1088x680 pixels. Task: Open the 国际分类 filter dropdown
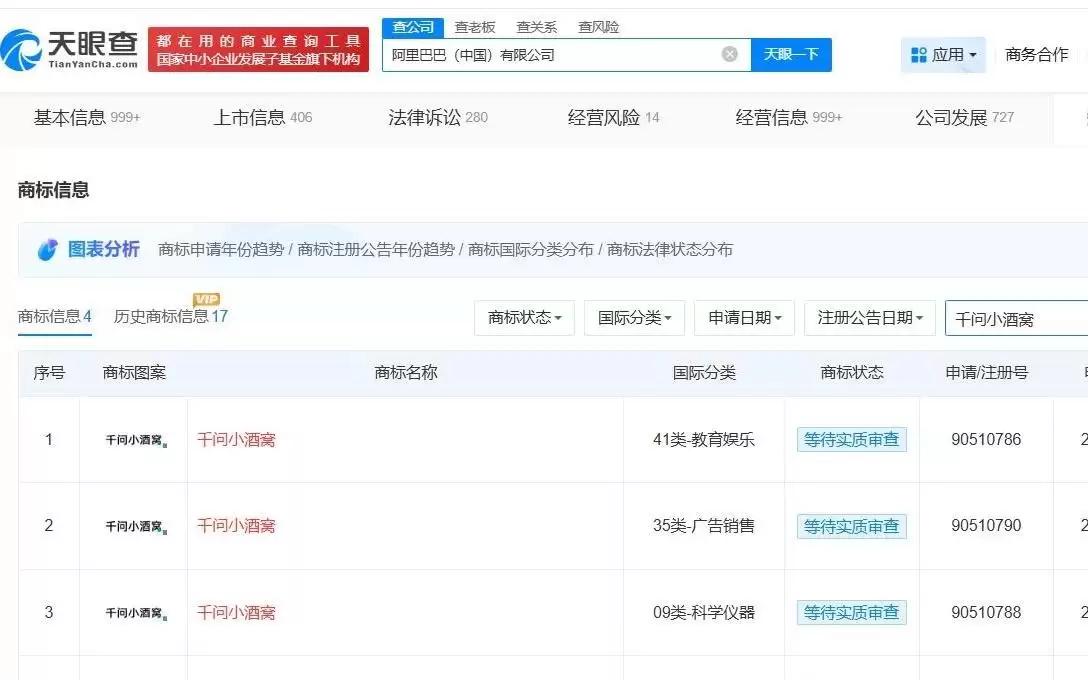[x=634, y=317]
